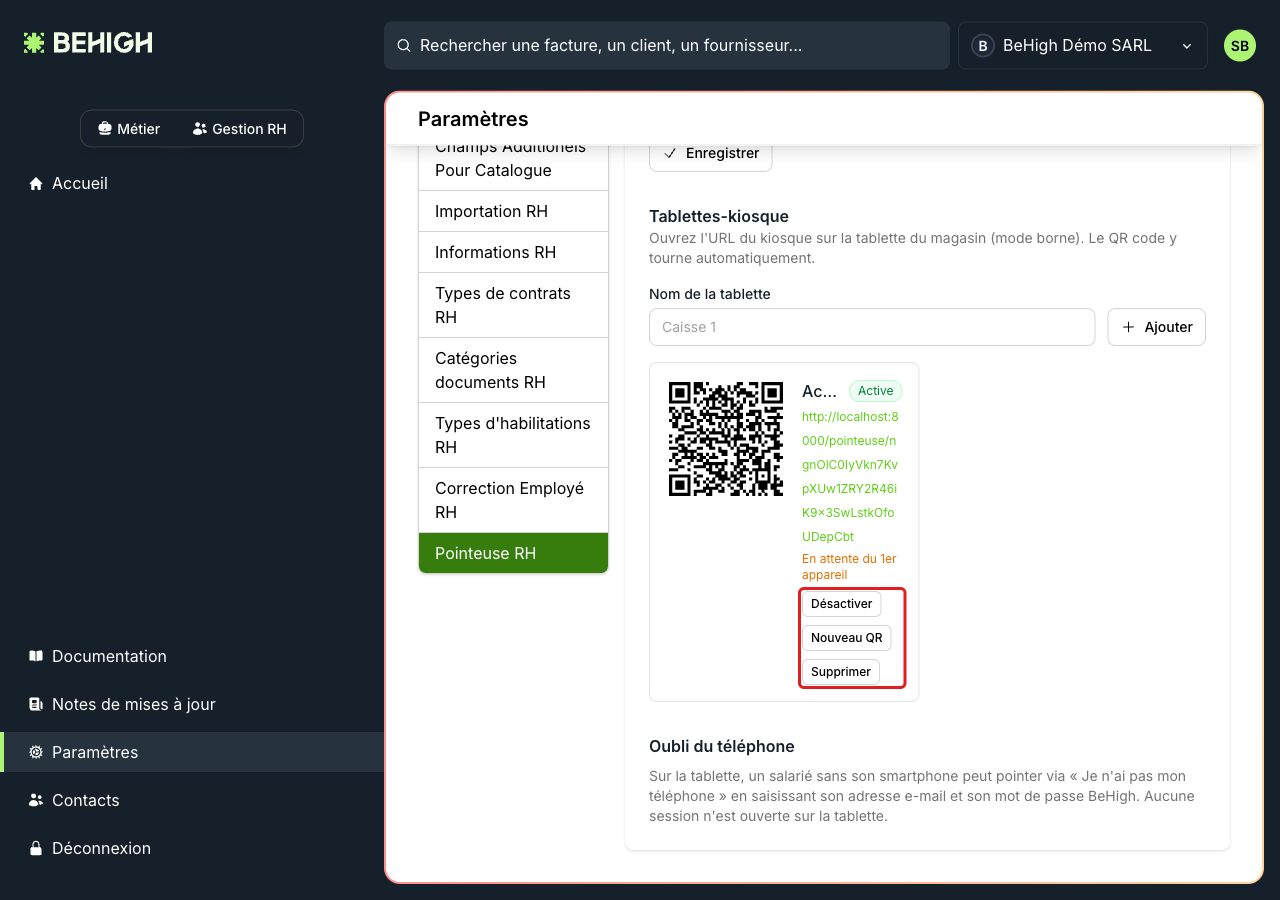Click the En attente du 1er appareil text

tap(849, 567)
